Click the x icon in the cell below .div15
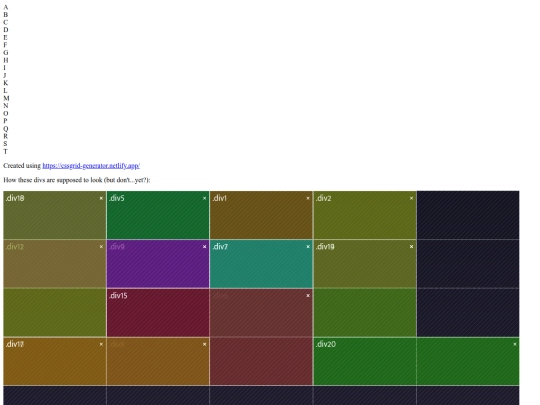 (205, 344)
